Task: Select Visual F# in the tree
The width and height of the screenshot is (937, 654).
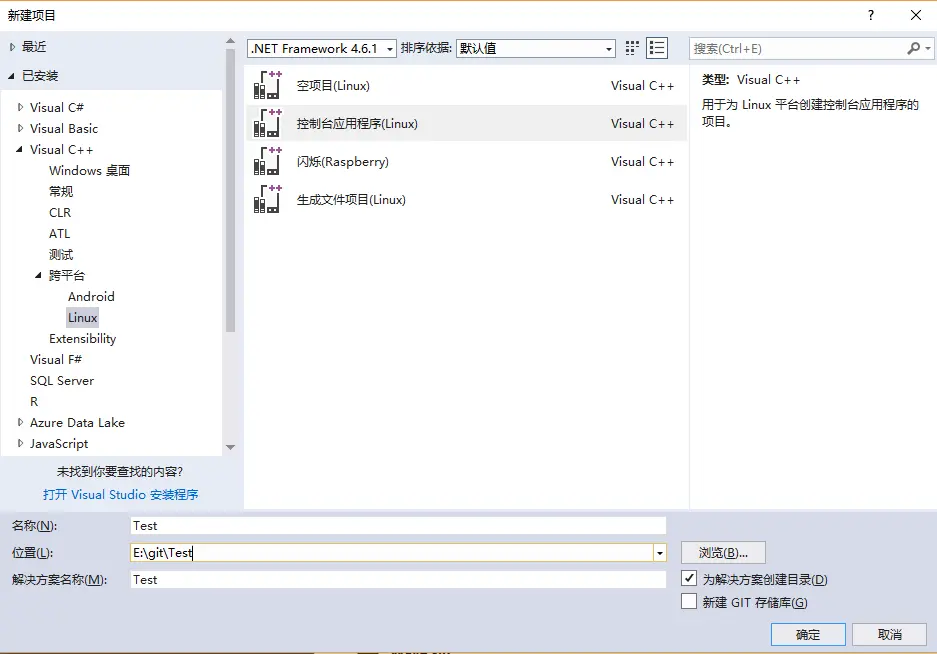Action: 56,359
